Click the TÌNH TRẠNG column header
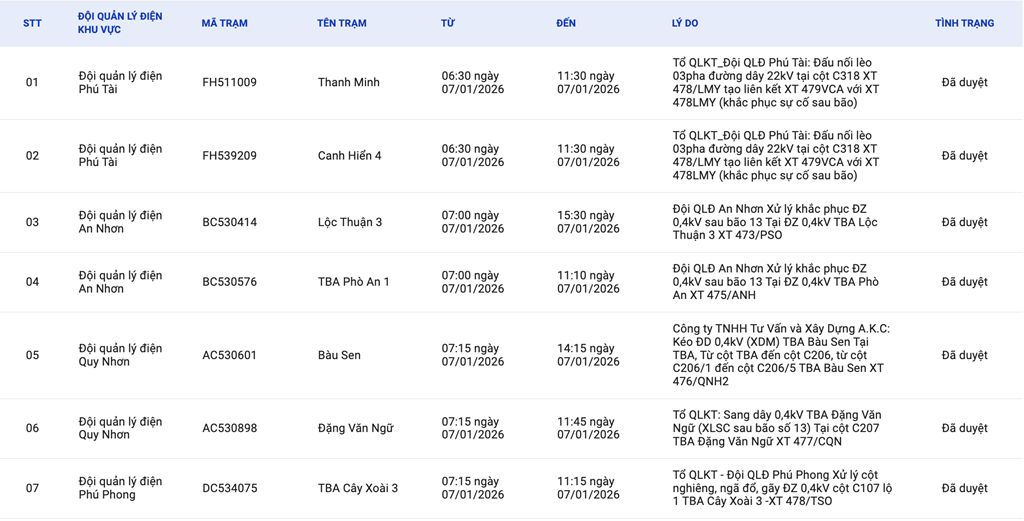 pos(964,23)
